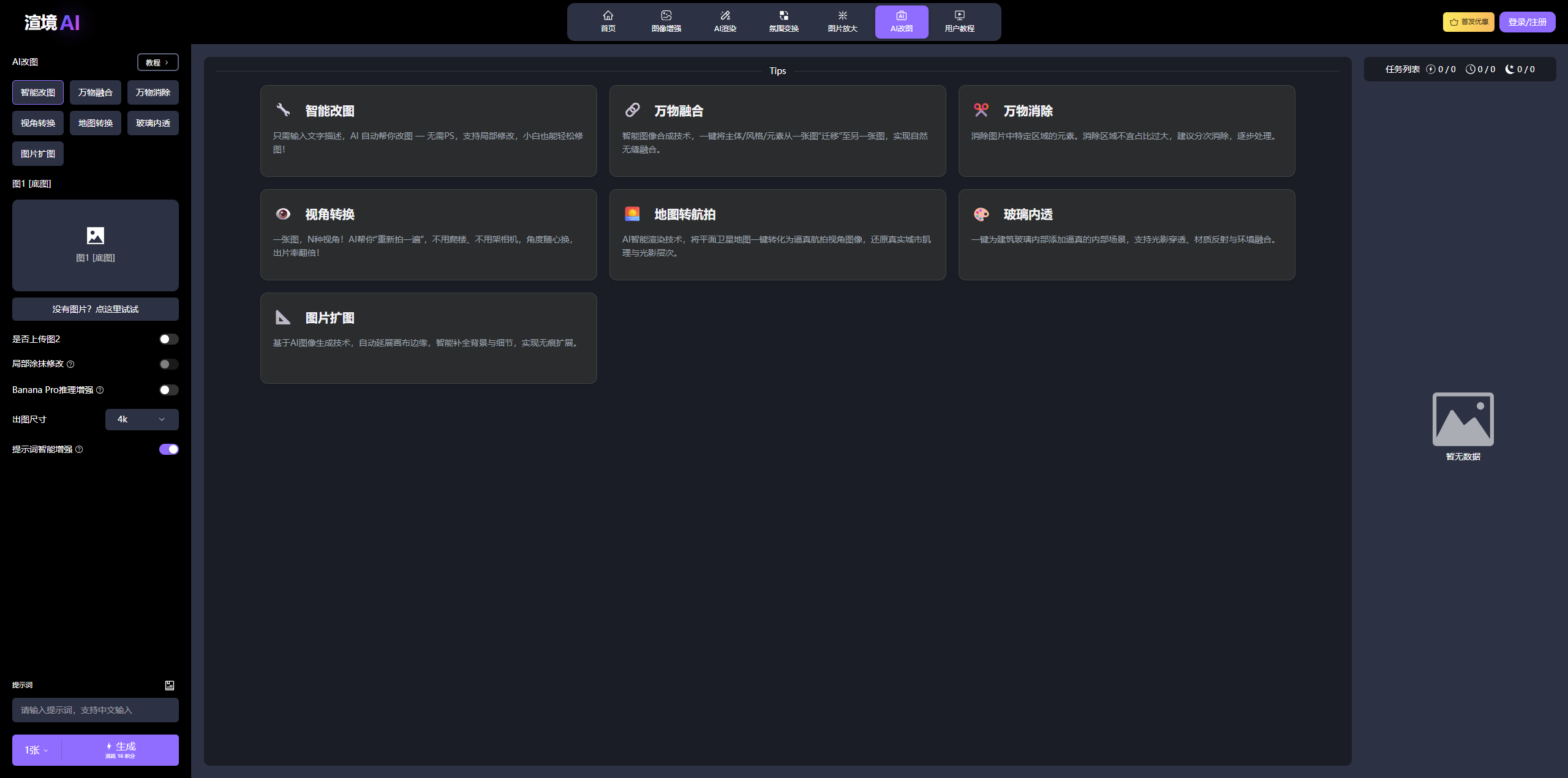Select the AI渲染 render nav icon
This screenshot has height=778, width=1568.
click(725, 15)
